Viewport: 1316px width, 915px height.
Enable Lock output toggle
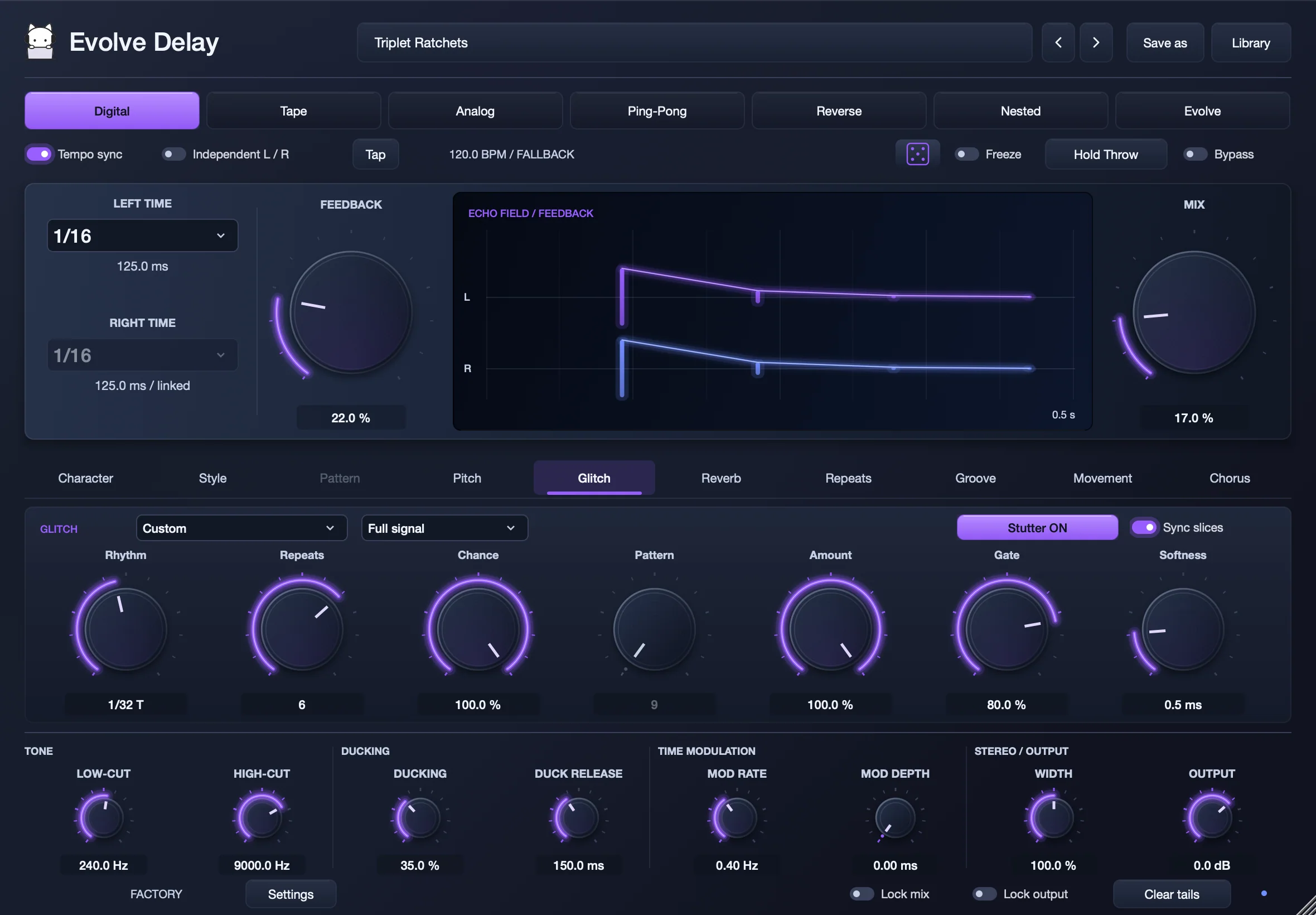click(984, 893)
